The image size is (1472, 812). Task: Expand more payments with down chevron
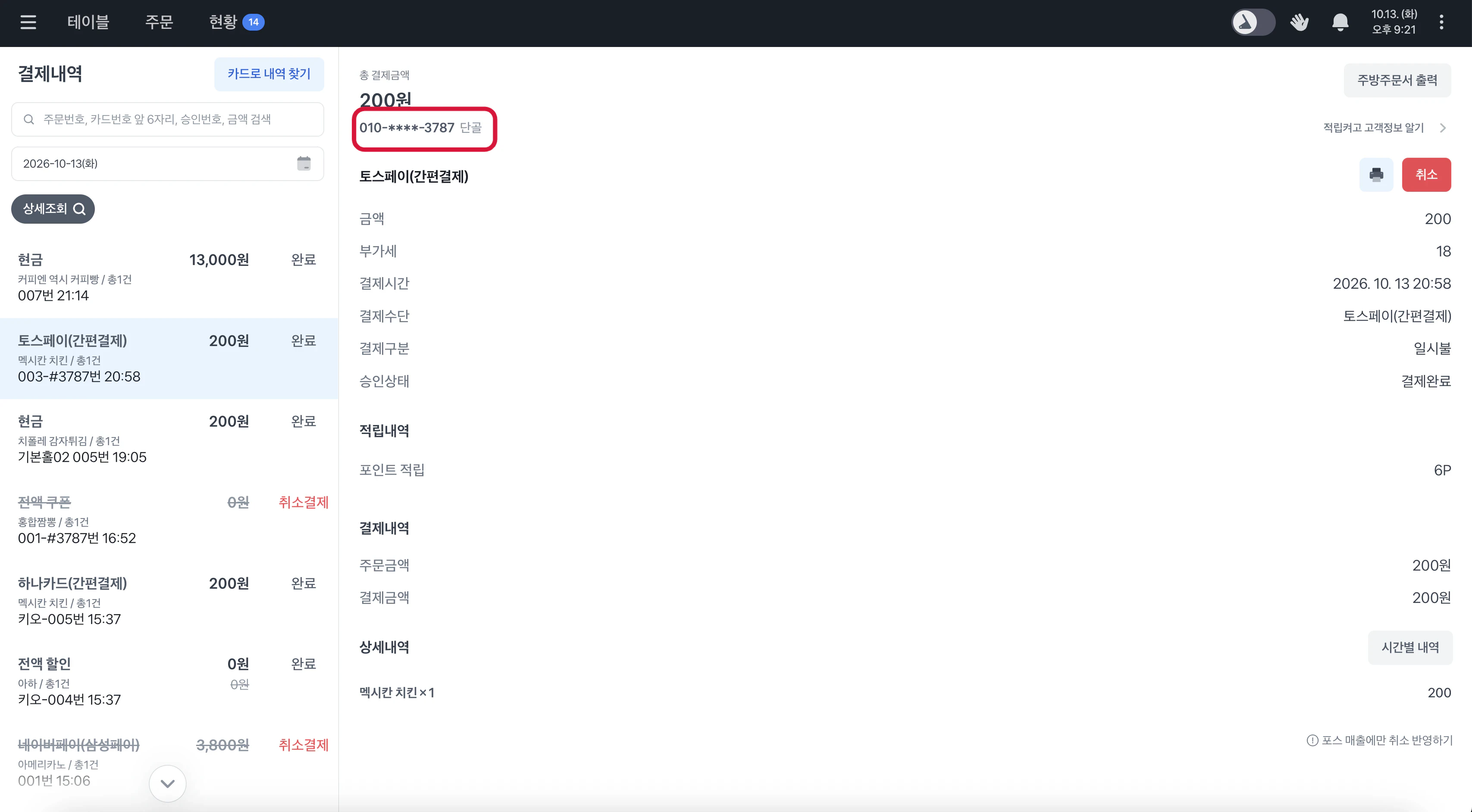click(x=167, y=784)
